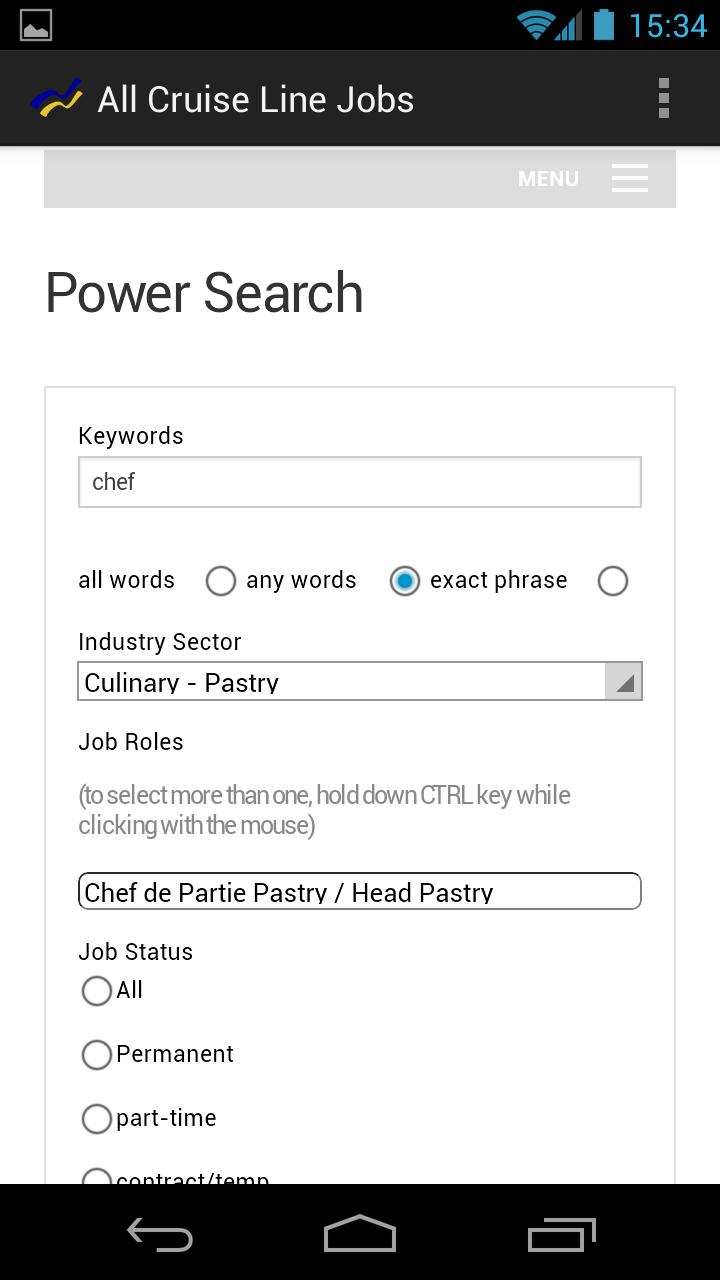Screen dimensions: 720x1280
Task: Focus the Keywords field containing chef
Action: (360, 482)
